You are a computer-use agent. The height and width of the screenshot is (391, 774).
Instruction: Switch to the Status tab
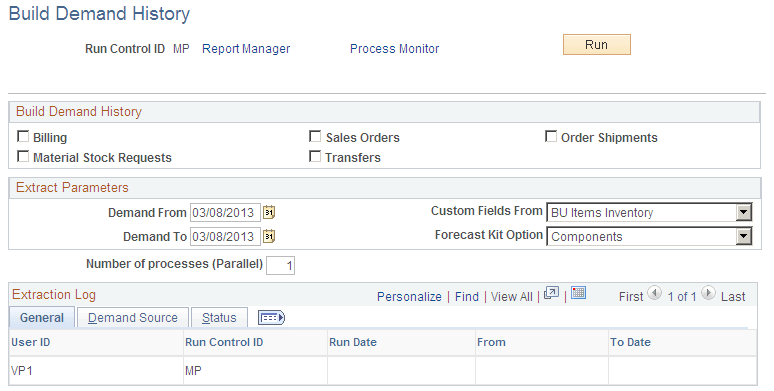219,317
